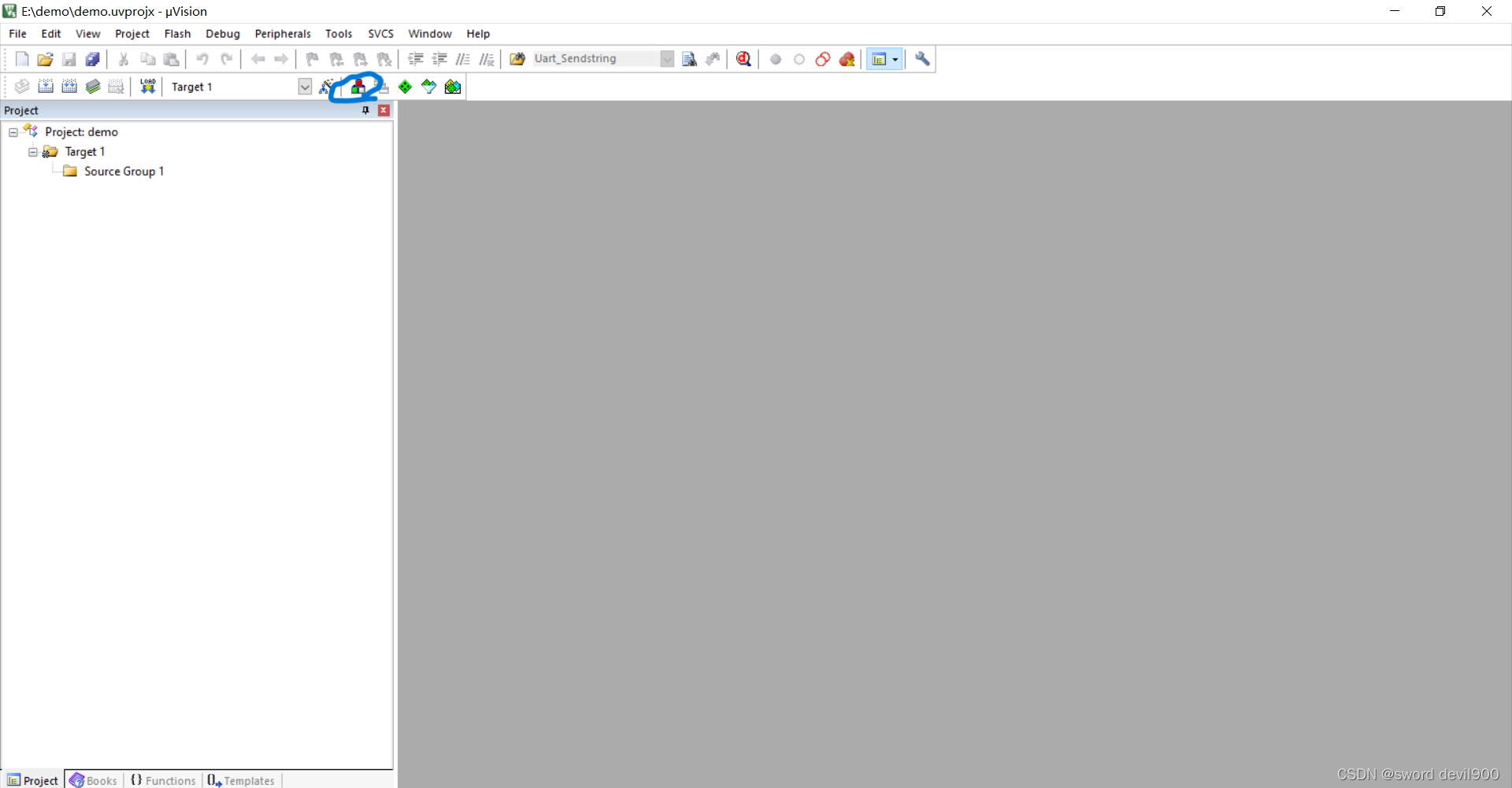Start the debug session with the red d icon
The height and width of the screenshot is (788, 1512).
(743, 59)
